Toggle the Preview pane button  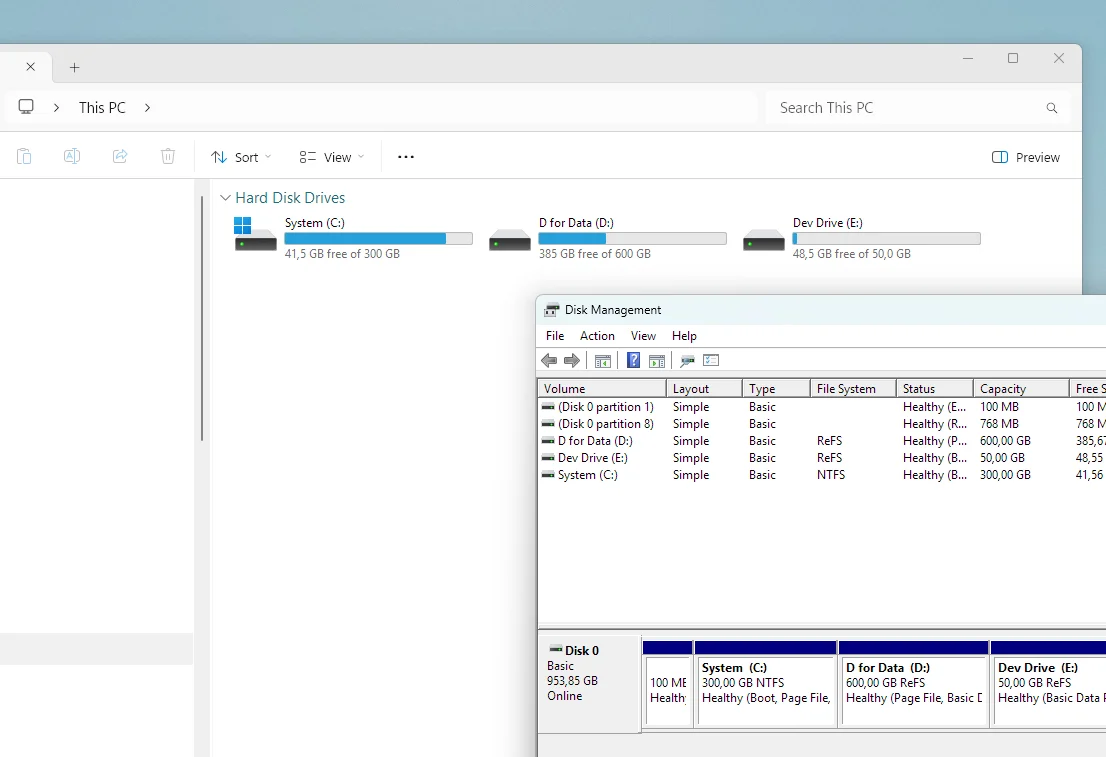[x=1026, y=157]
